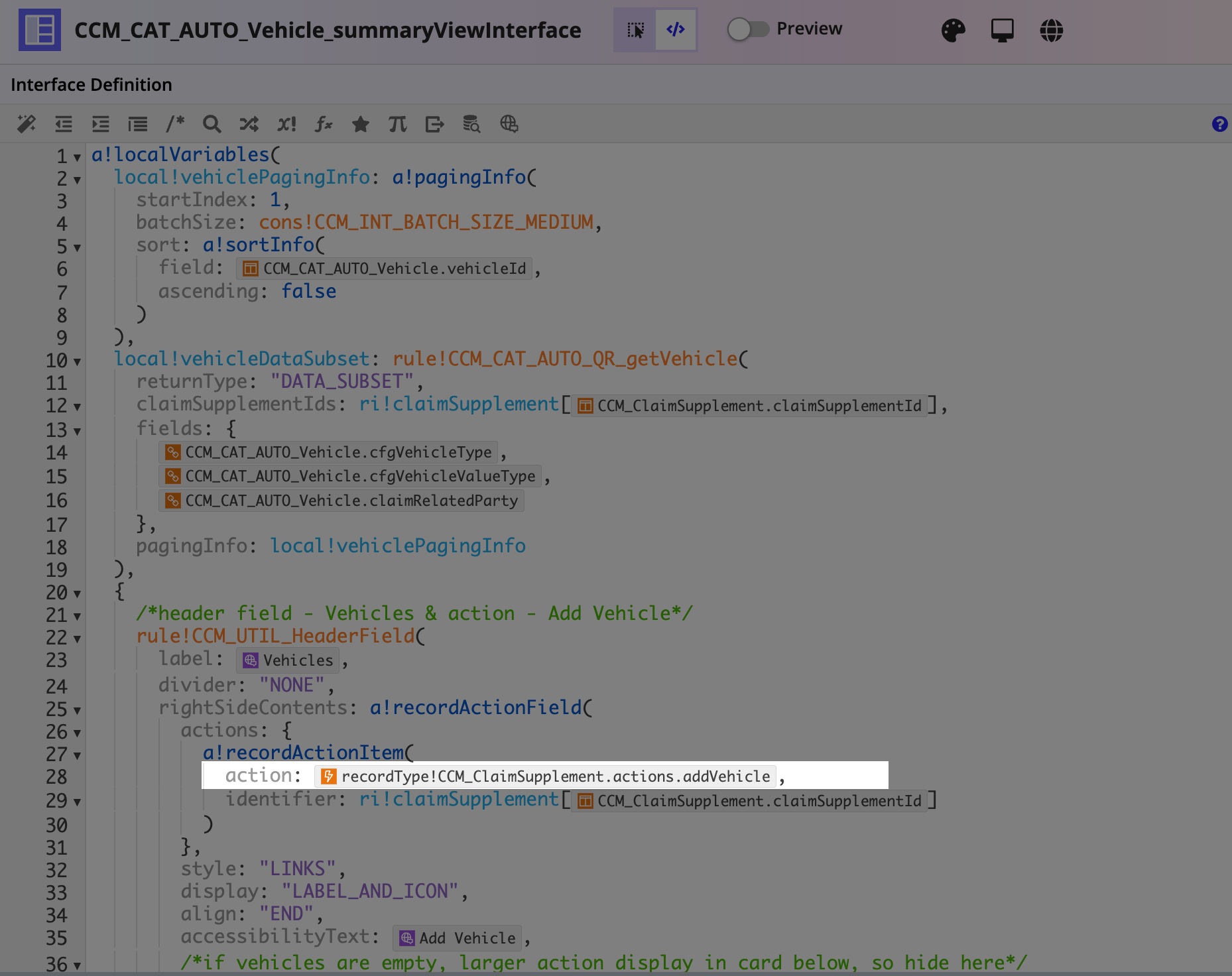Toggle comment with the /* icon
1232x976 pixels.
coord(175,124)
